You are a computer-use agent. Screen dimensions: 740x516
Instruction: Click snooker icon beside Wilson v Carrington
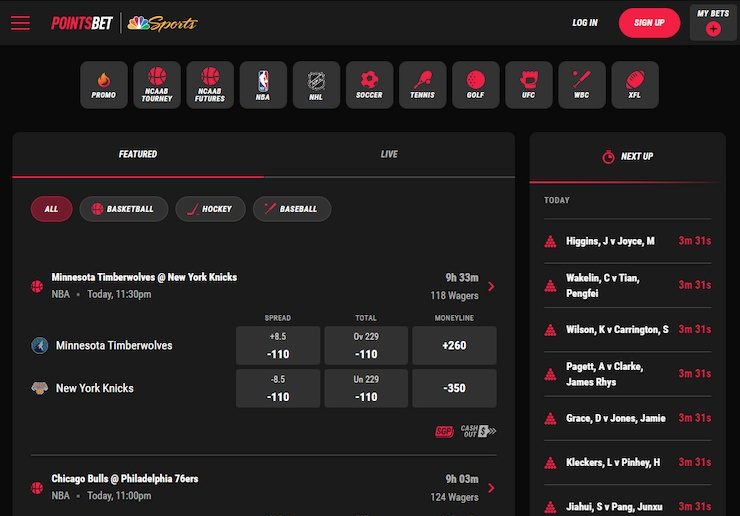[550, 330]
